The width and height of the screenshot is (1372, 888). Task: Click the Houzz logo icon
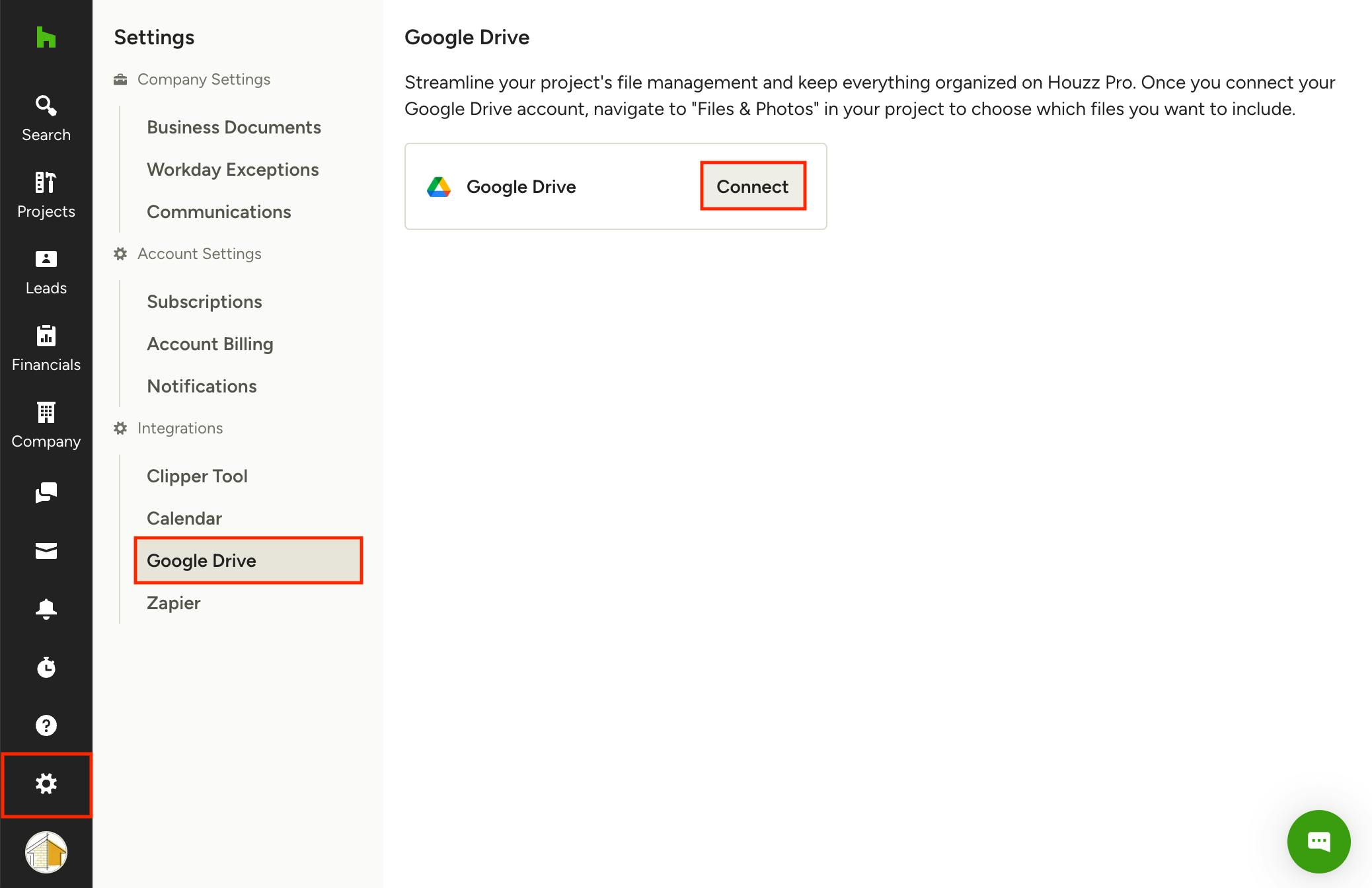46,38
